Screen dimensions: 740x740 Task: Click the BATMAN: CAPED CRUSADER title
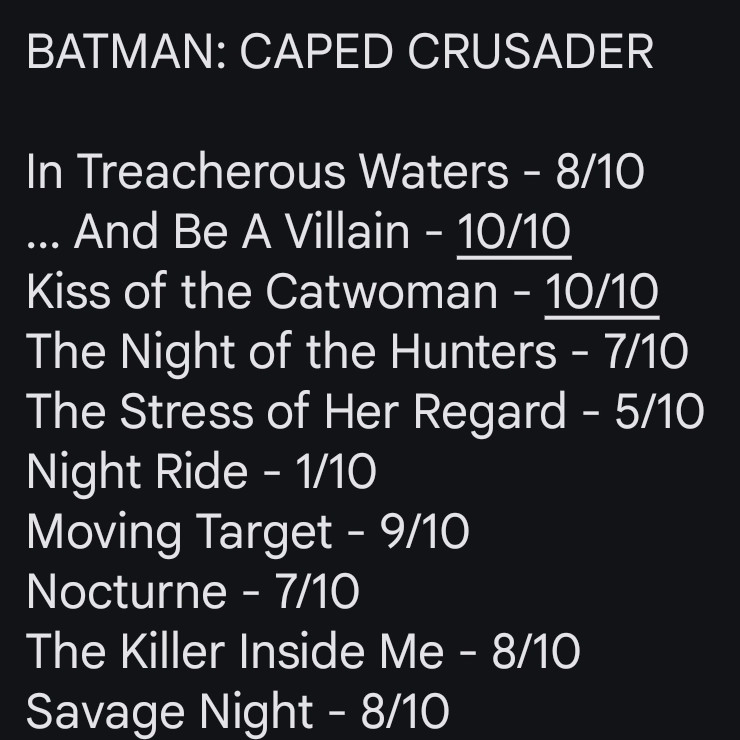[340, 52]
